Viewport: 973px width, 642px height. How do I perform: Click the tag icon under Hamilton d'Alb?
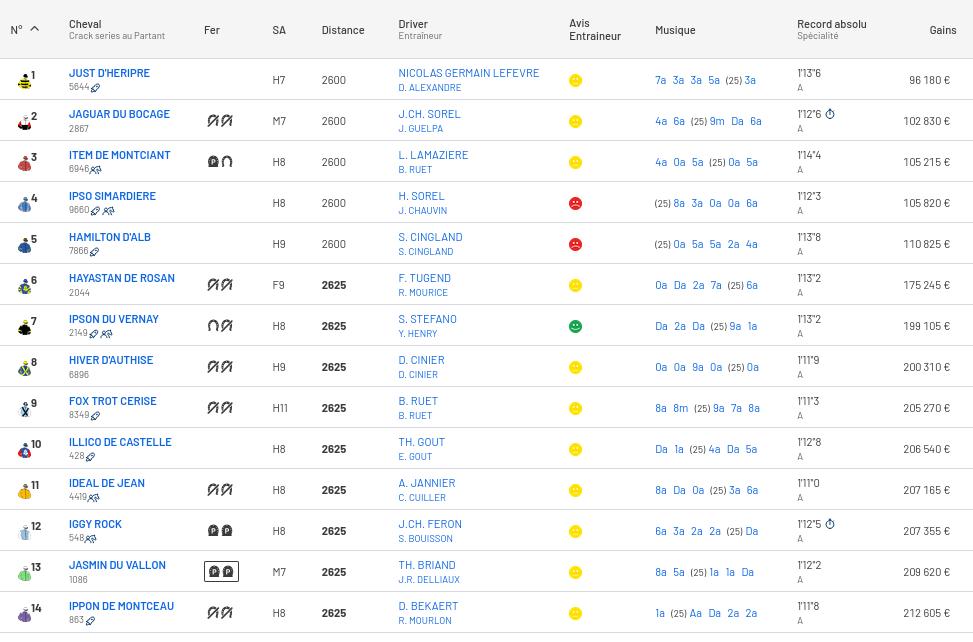pos(95,252)
